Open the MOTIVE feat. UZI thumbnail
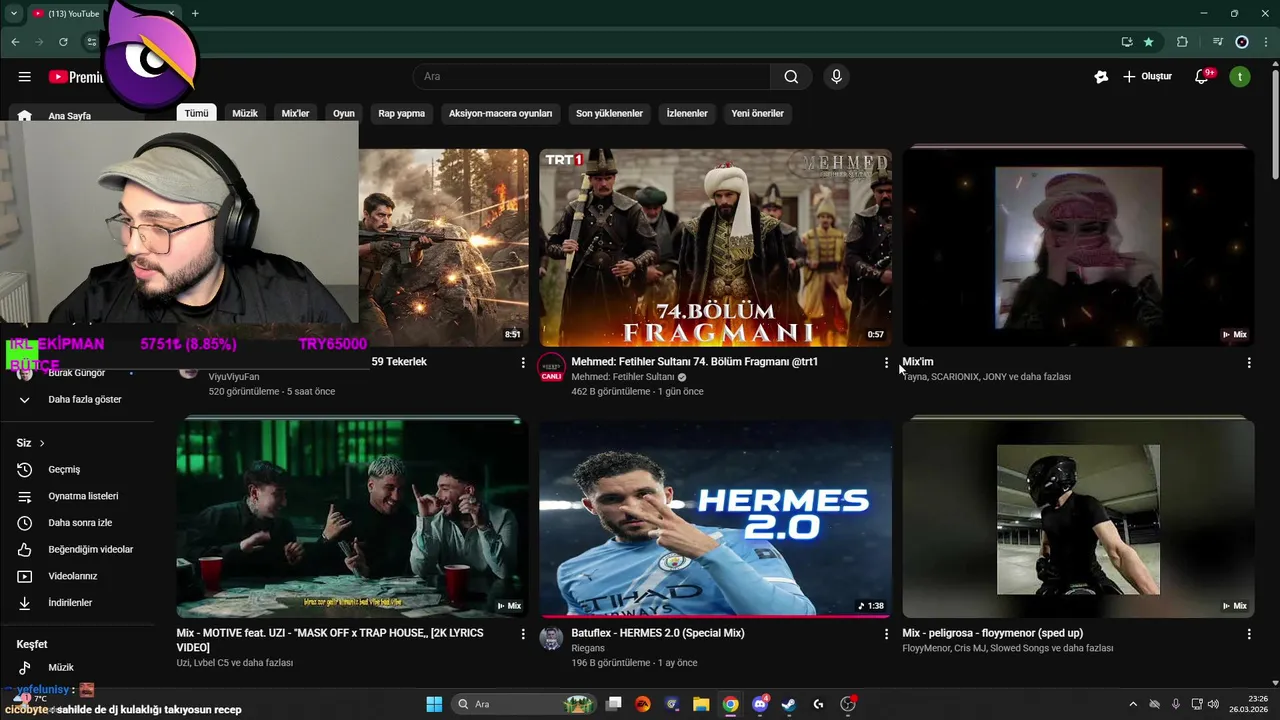 tap(352, 519)
